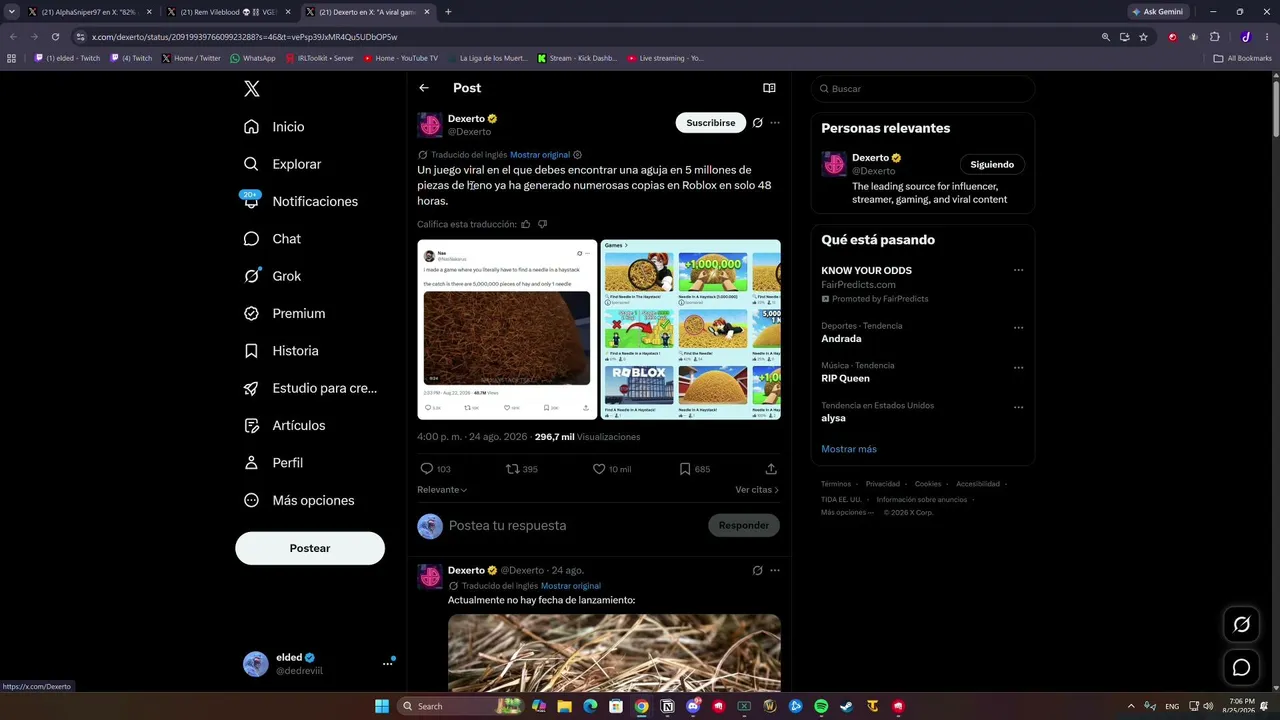
Task: Expand Más opciones in the footer
Action: point(847,512)
